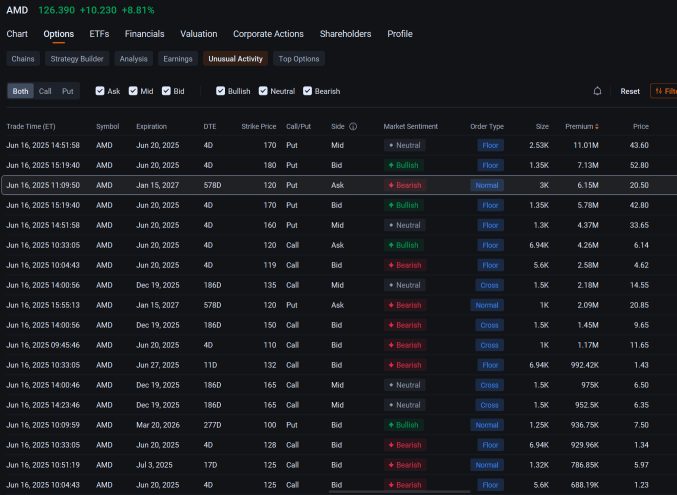Select the Analysis sub-tab
677x495 pixels.
click(x=133, y=59)
